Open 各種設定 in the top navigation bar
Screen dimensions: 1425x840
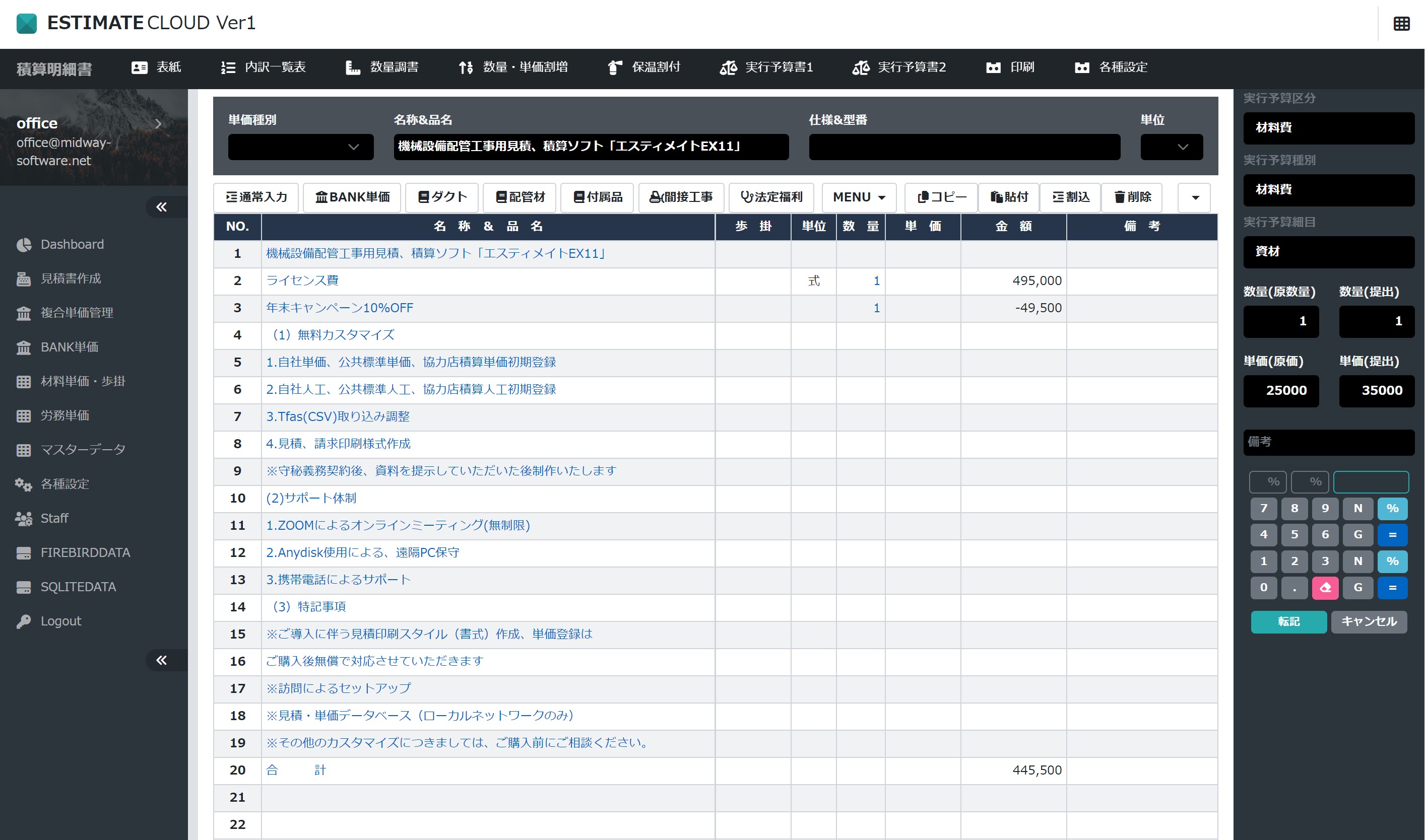(1111, 67)
